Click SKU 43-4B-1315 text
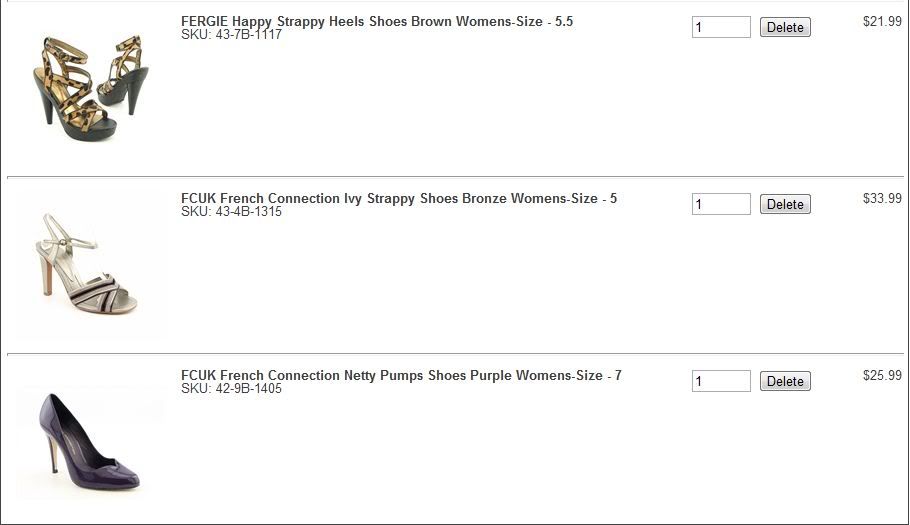Viewport: 910px width, 525px height. (231, 212)
